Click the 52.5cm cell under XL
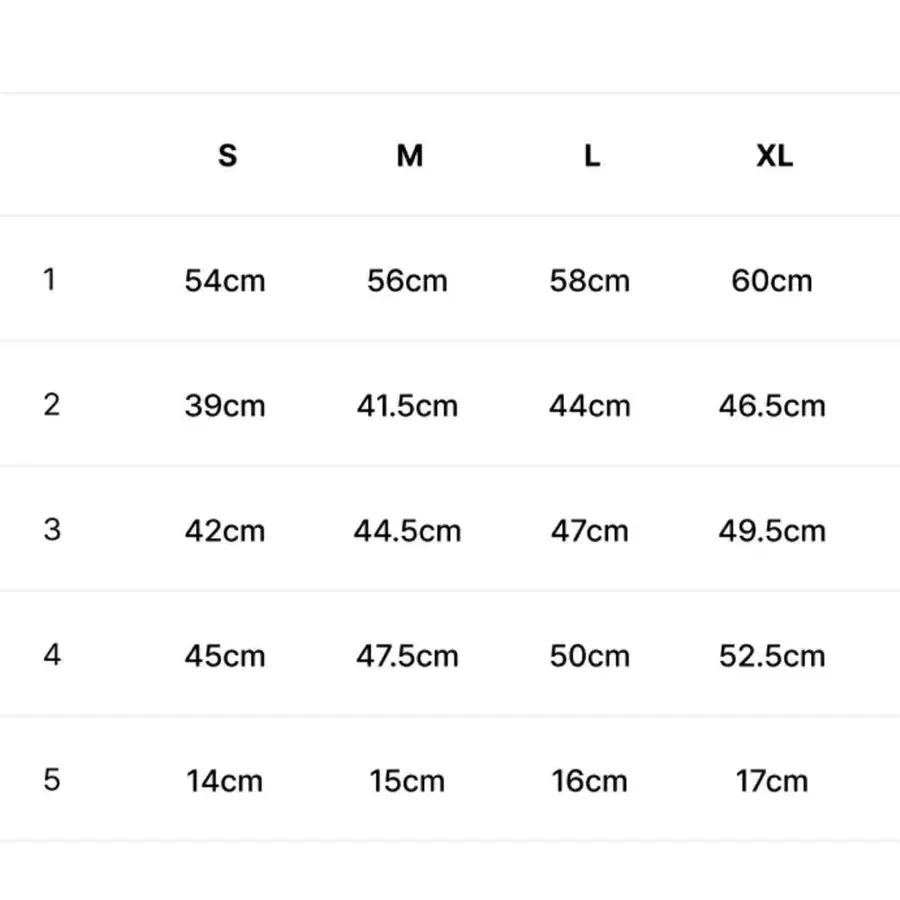 772,655
